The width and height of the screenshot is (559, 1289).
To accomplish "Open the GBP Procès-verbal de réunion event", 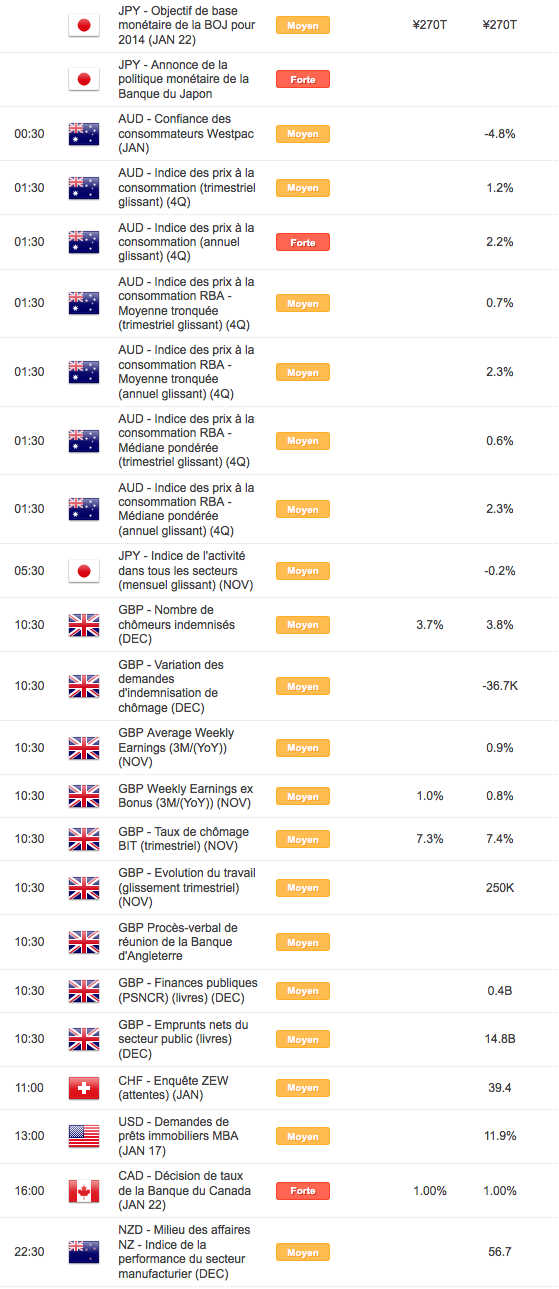I will coord(178,942).
